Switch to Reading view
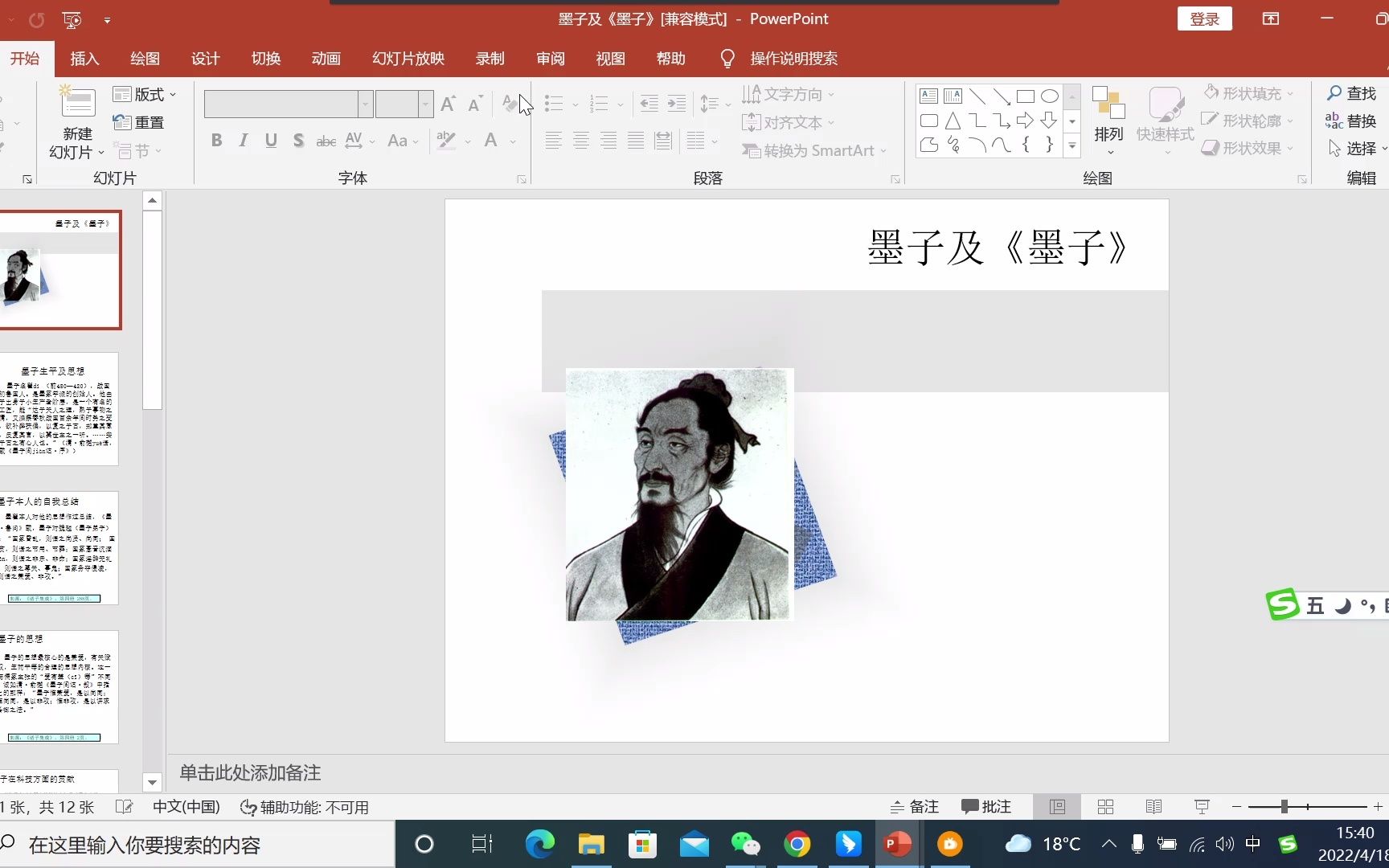 [x=1153, y=806]
